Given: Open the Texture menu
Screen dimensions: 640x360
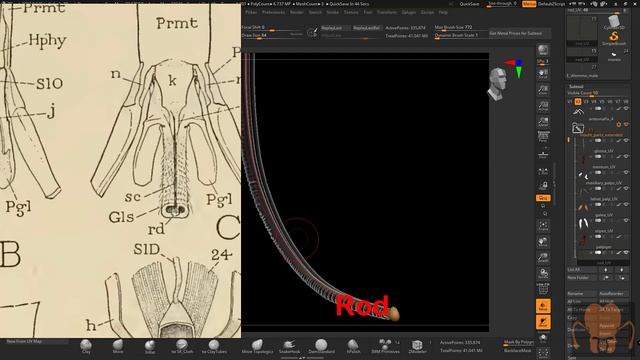Looking at the screenshot, I should pyautogui.click(x=351, y=12).
